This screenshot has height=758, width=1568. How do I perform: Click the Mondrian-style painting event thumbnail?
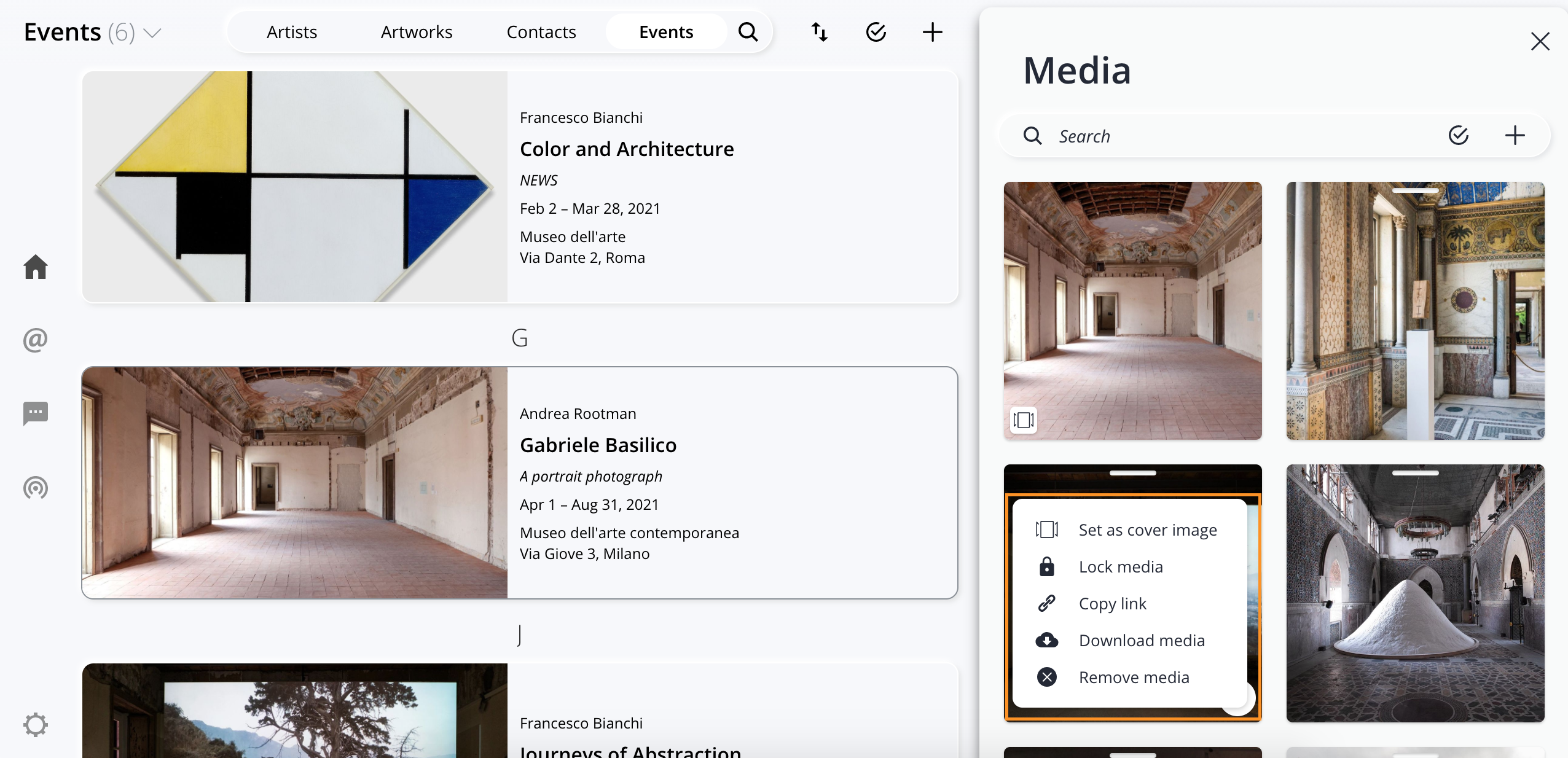pos(295,187)
